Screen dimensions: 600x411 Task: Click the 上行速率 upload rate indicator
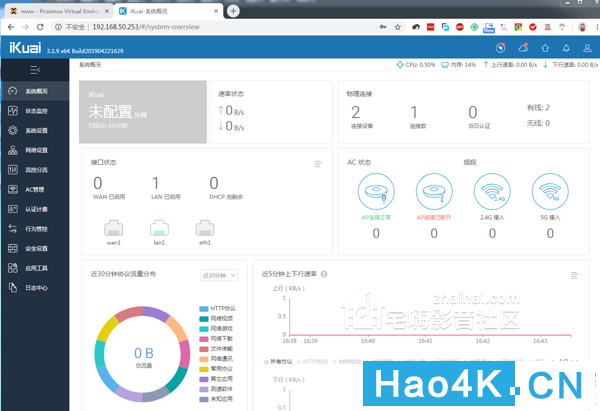click(x=510, y=65)
